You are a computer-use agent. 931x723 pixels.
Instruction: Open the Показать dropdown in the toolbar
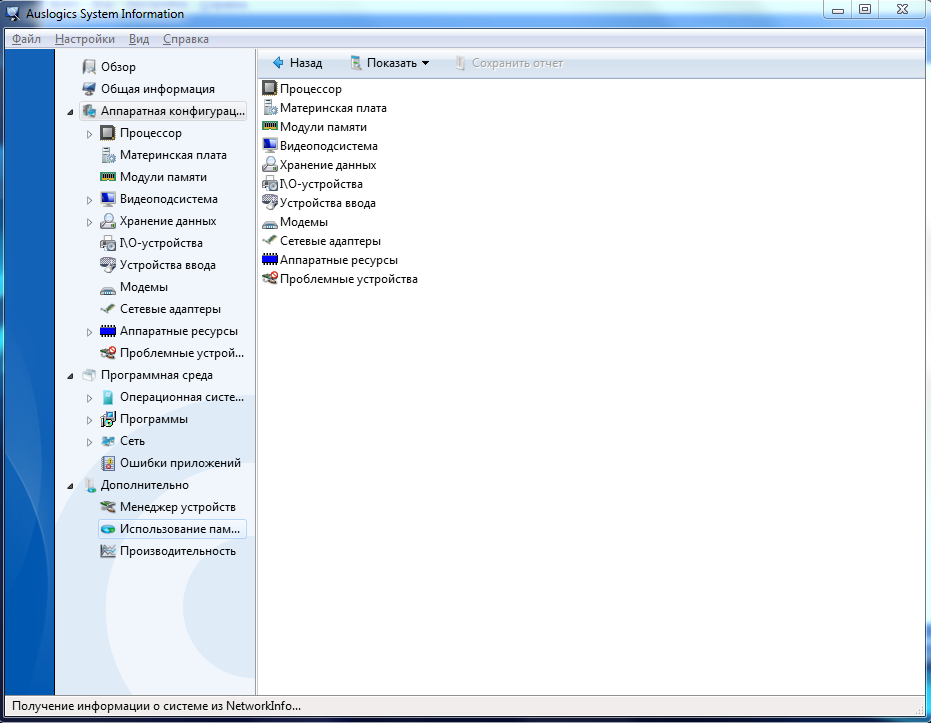(390, 63)
